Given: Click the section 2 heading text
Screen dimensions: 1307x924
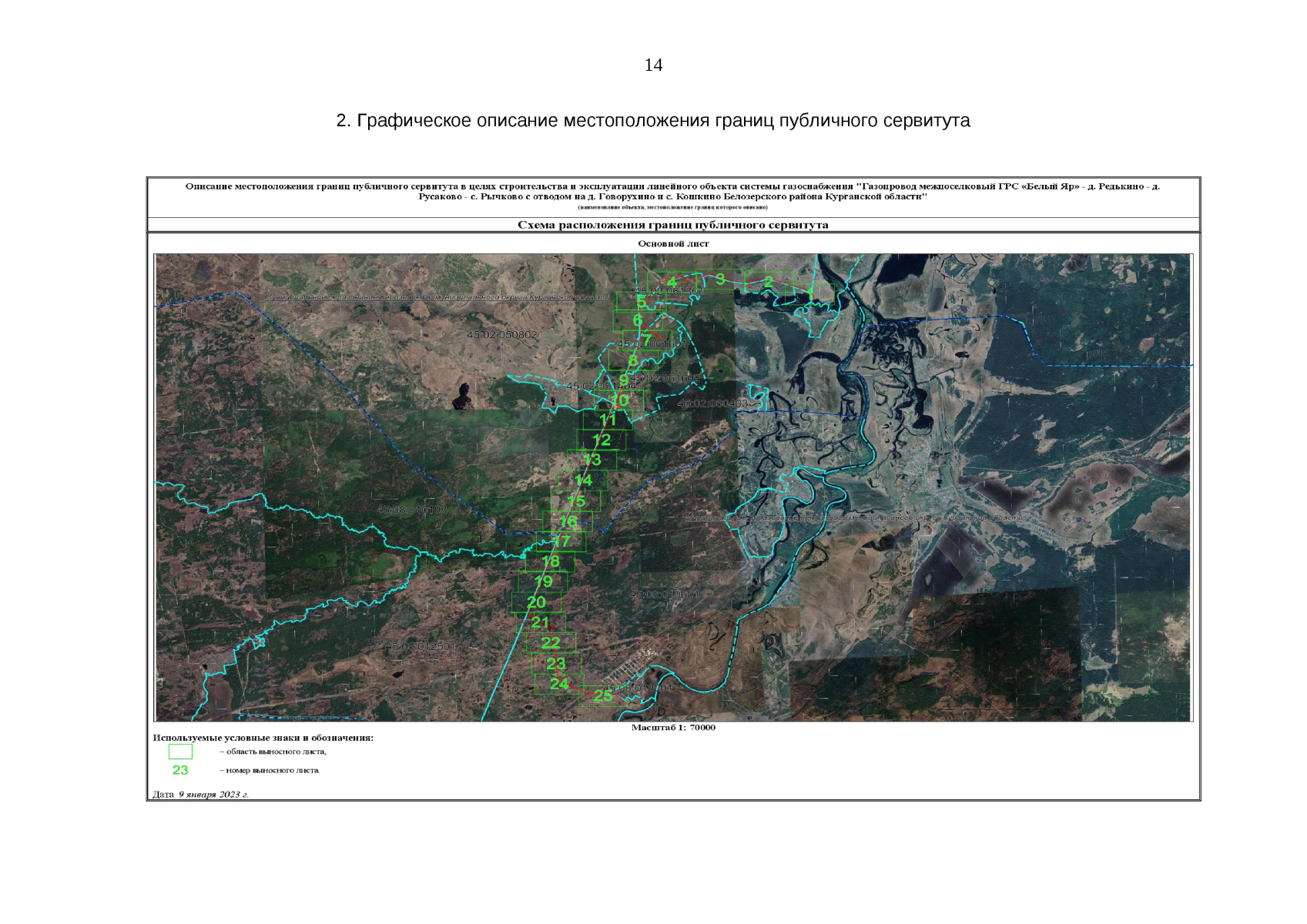Looking at the screenshot, I should 653,121.
